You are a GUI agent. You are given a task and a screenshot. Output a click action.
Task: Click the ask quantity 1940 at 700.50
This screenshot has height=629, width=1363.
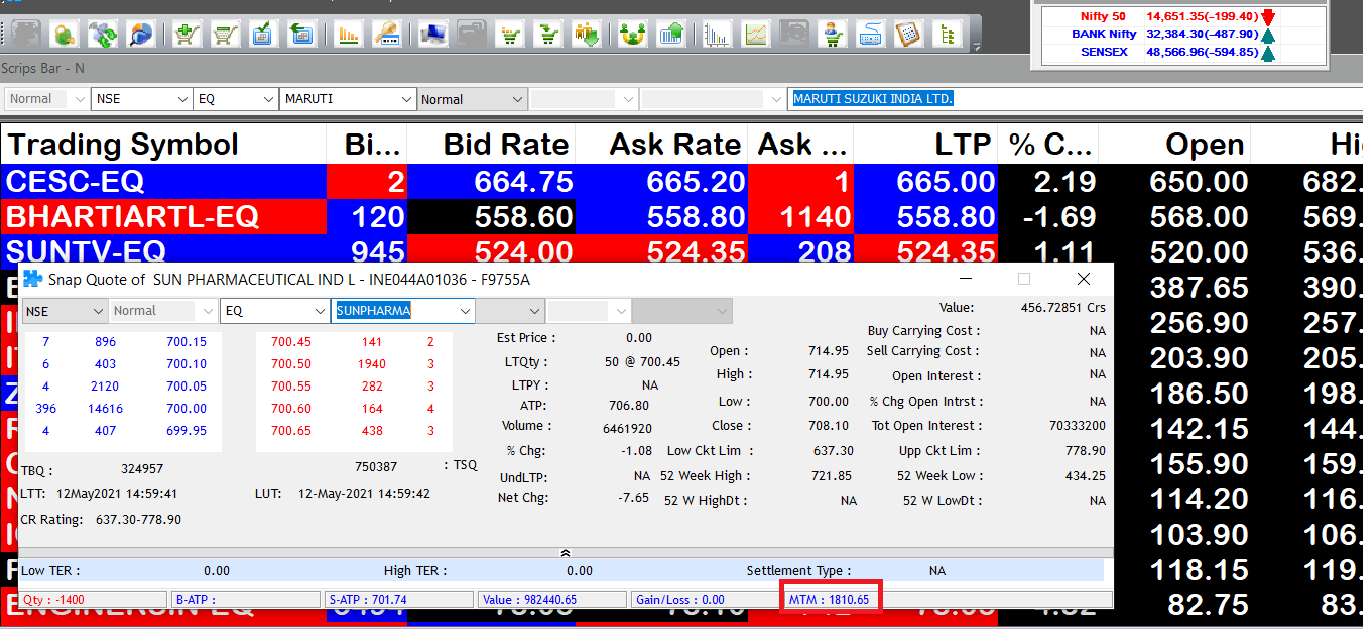pyautogui.click(x=371, y=364)
